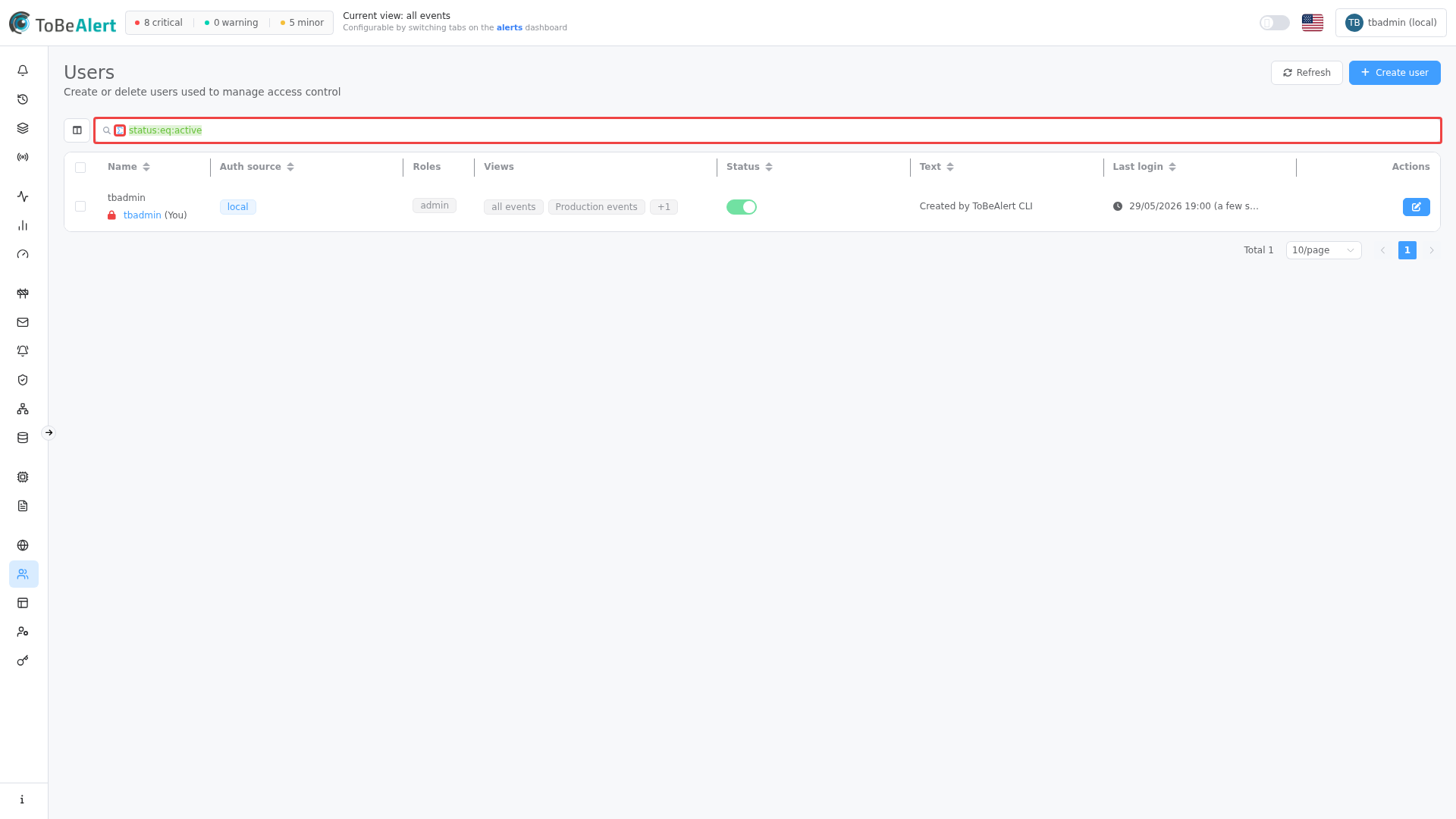Open the layout panel sidebar icon
The height and width of the screenshot is (819, 1456).
23,603
